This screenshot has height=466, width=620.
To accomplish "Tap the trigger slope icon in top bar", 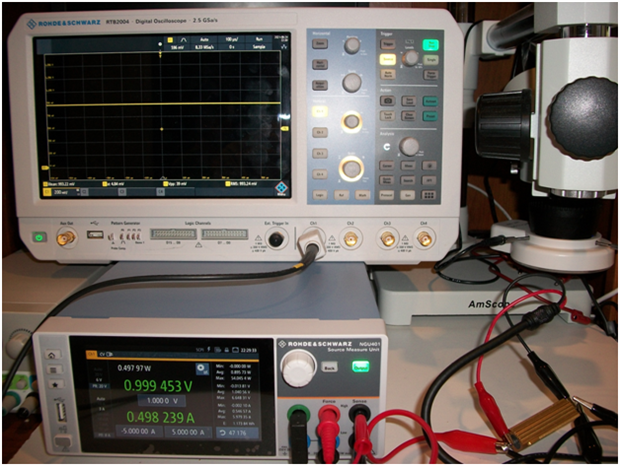I will click(183, 40).
